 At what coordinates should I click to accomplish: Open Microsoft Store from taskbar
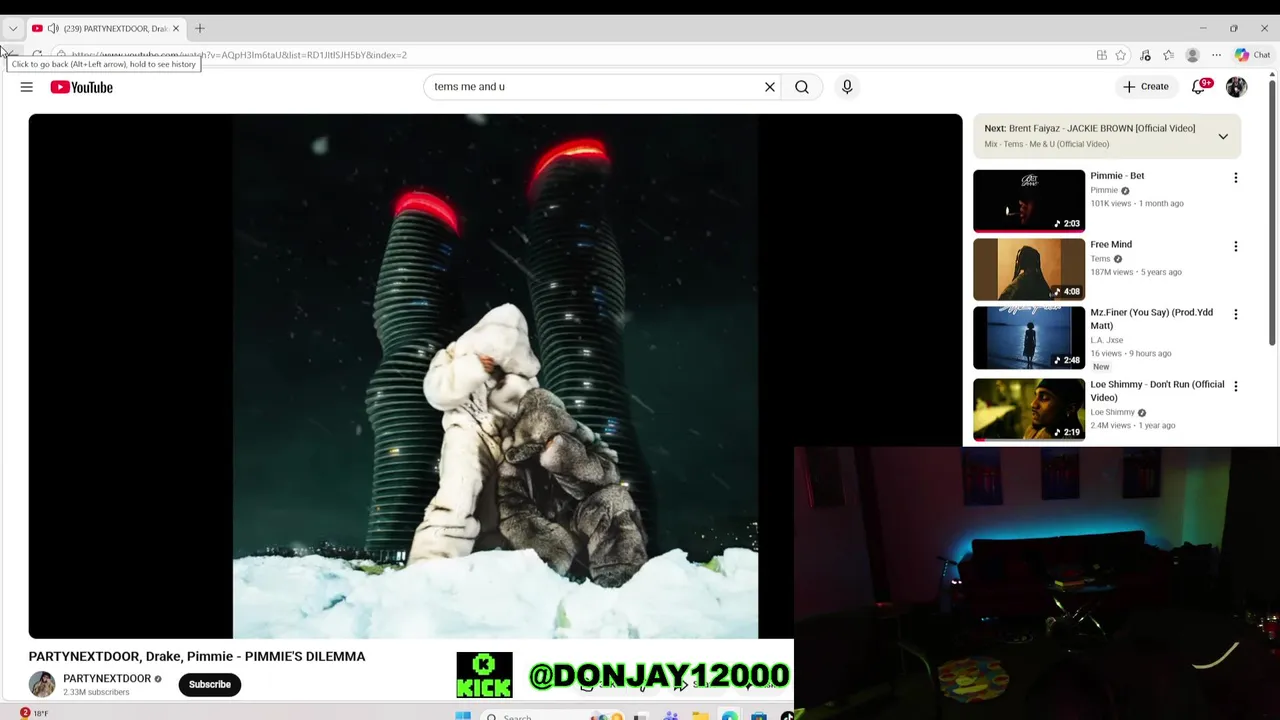tap(759, 716)
